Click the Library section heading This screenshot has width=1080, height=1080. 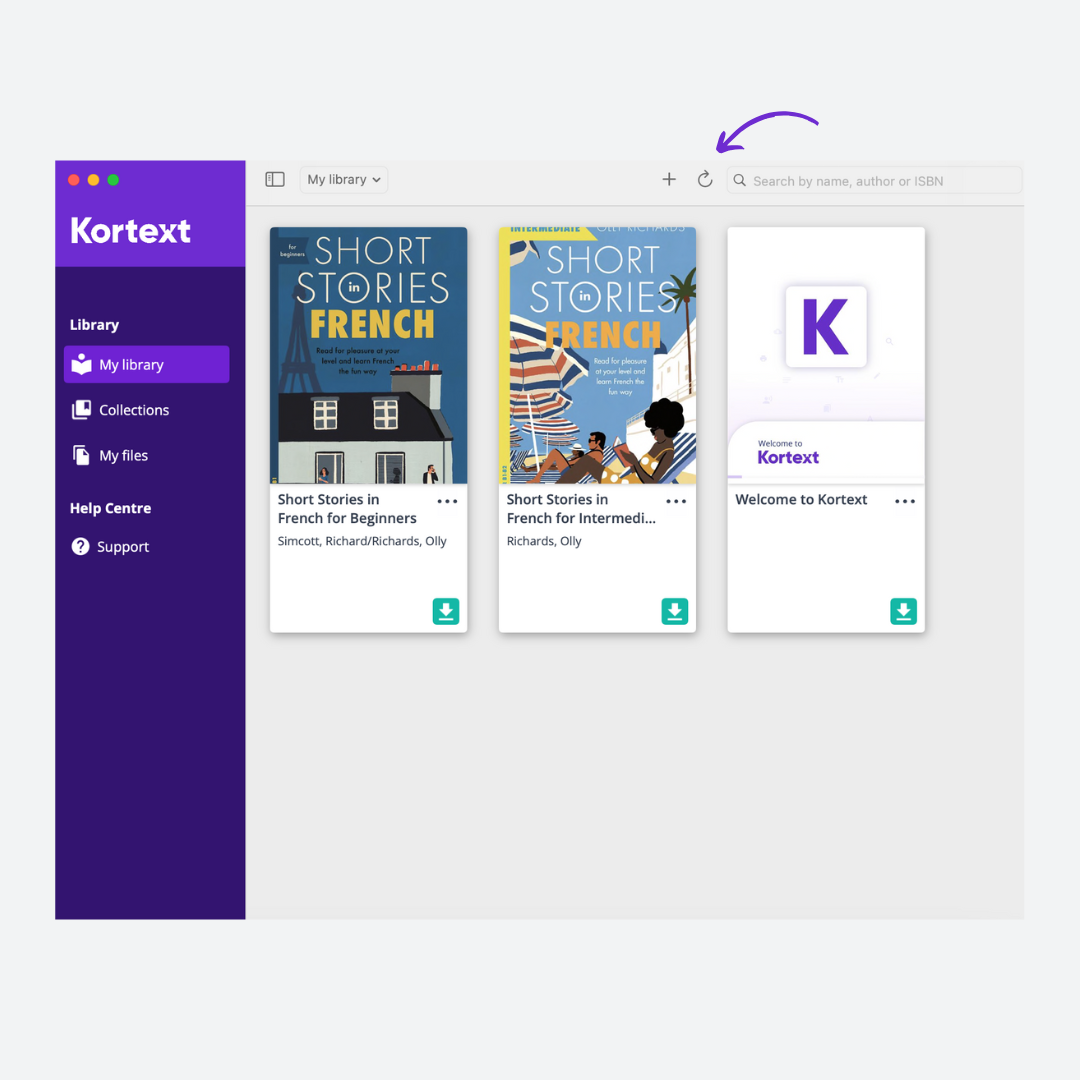click(x=94, y=325)
